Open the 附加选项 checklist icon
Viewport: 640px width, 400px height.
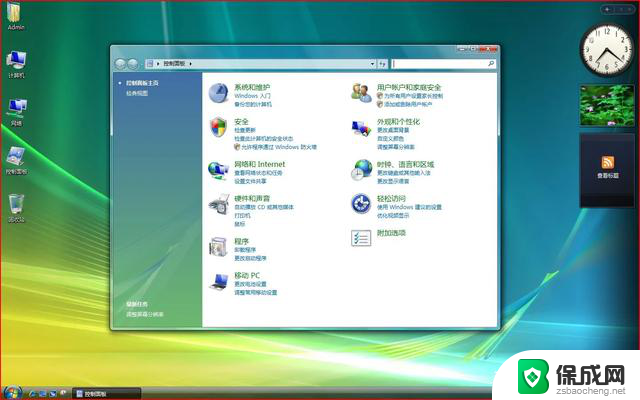click(x=361, y=238)
